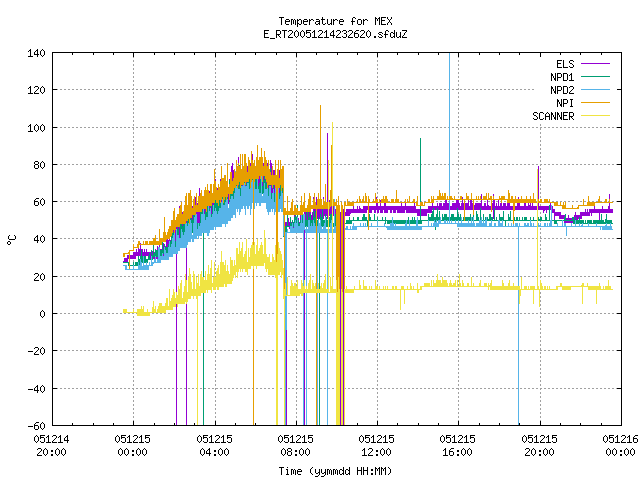This screenshot has height=480, width=640.
Task: Click the y-axis tick label -20
Action: click(x=36, y=351)
